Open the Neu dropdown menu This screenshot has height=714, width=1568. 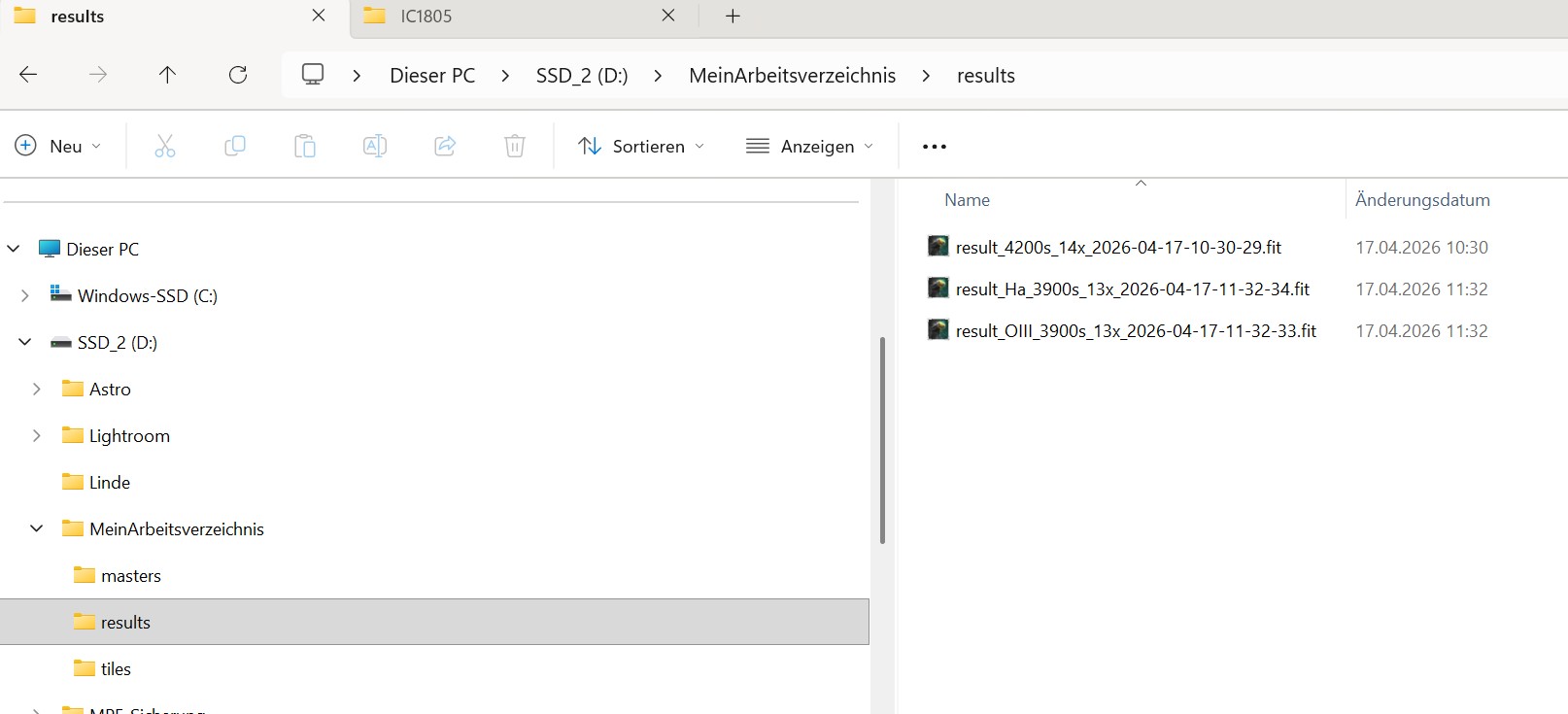coord(58,147)
